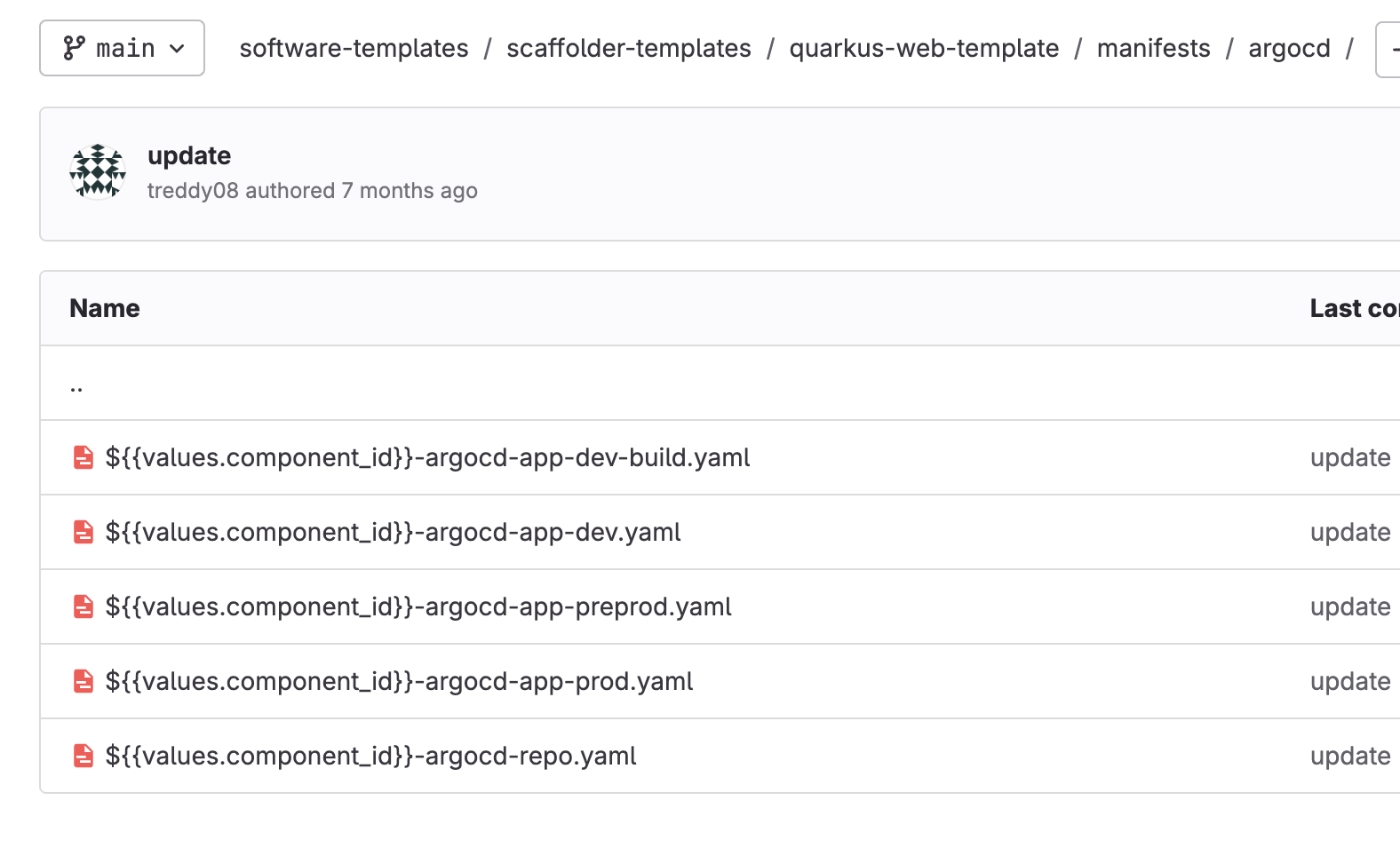The height and width of the screenshot is (856, 1400).
Task: Open the main branch selector dropdown
Action: [x=122, y=48]
